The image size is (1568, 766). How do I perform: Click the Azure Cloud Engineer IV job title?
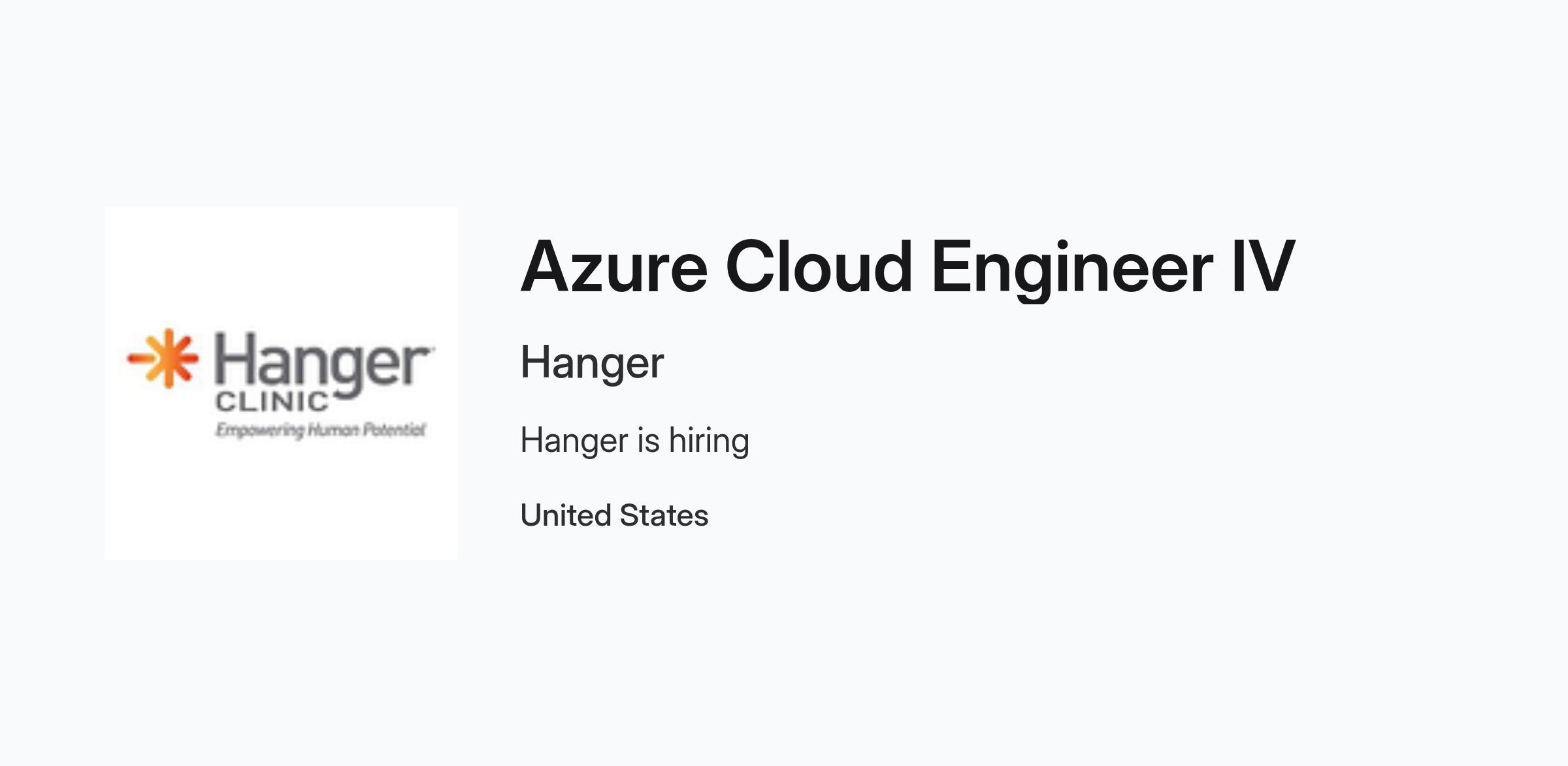tap(907, 268)
